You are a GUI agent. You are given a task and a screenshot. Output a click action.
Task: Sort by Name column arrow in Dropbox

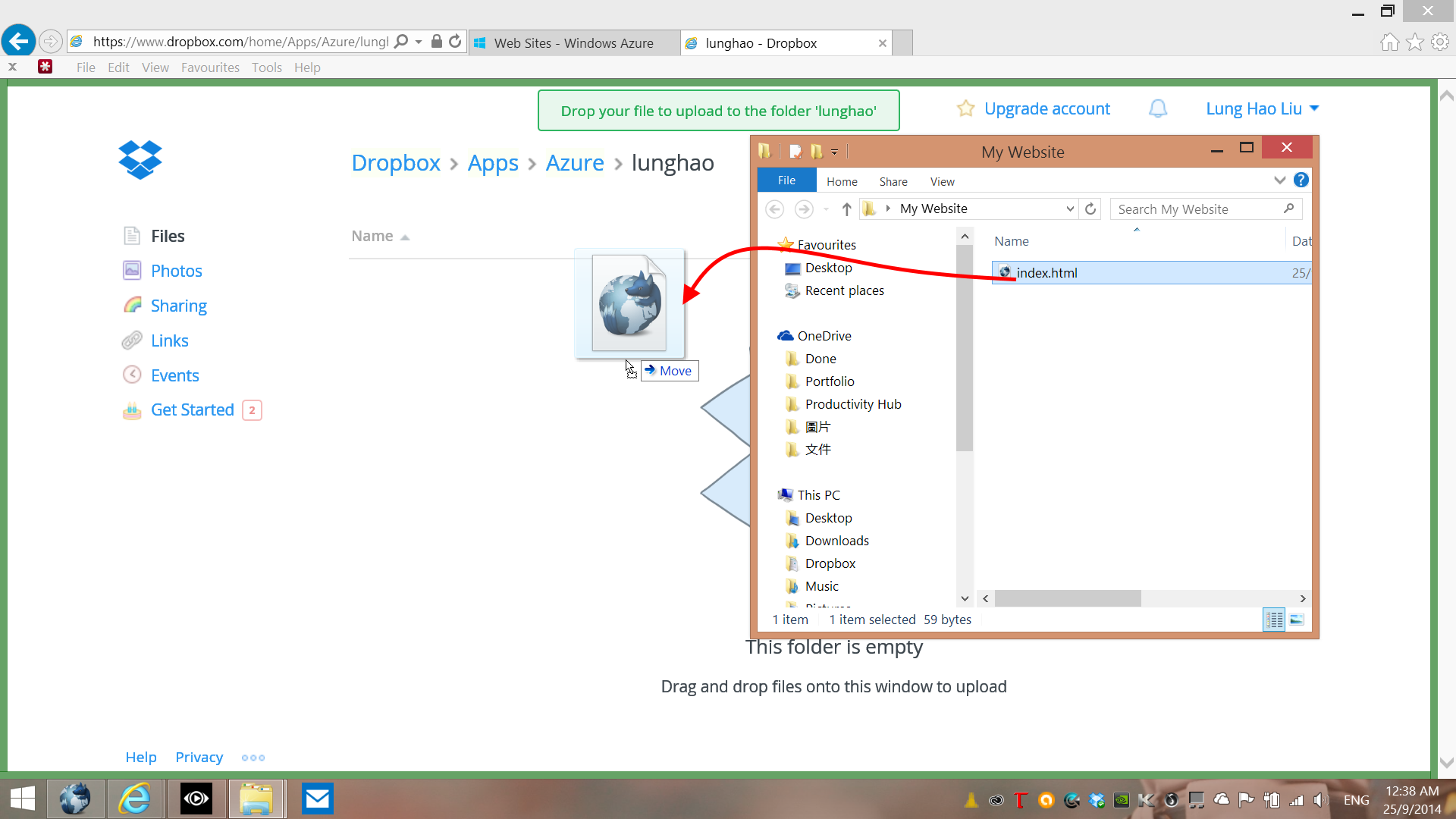tap(405, 237)
